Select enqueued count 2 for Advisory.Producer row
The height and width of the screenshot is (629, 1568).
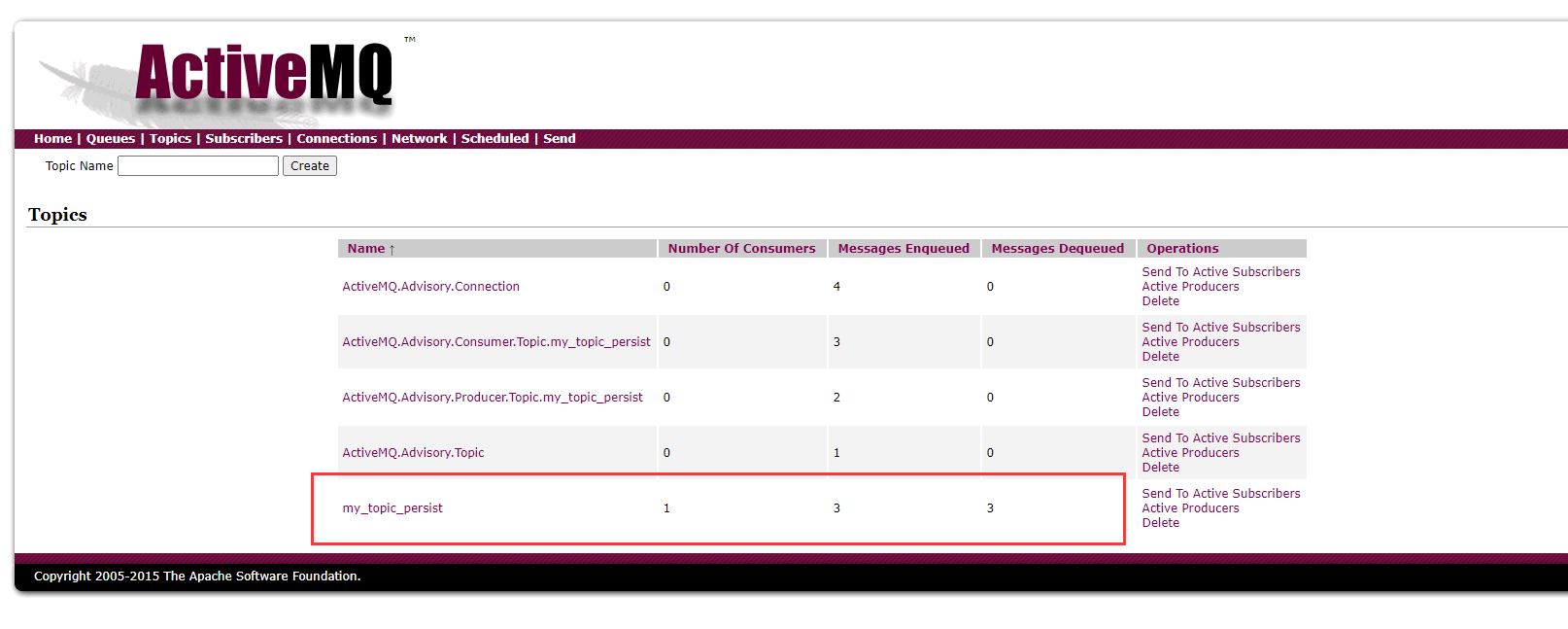[836, 398]
